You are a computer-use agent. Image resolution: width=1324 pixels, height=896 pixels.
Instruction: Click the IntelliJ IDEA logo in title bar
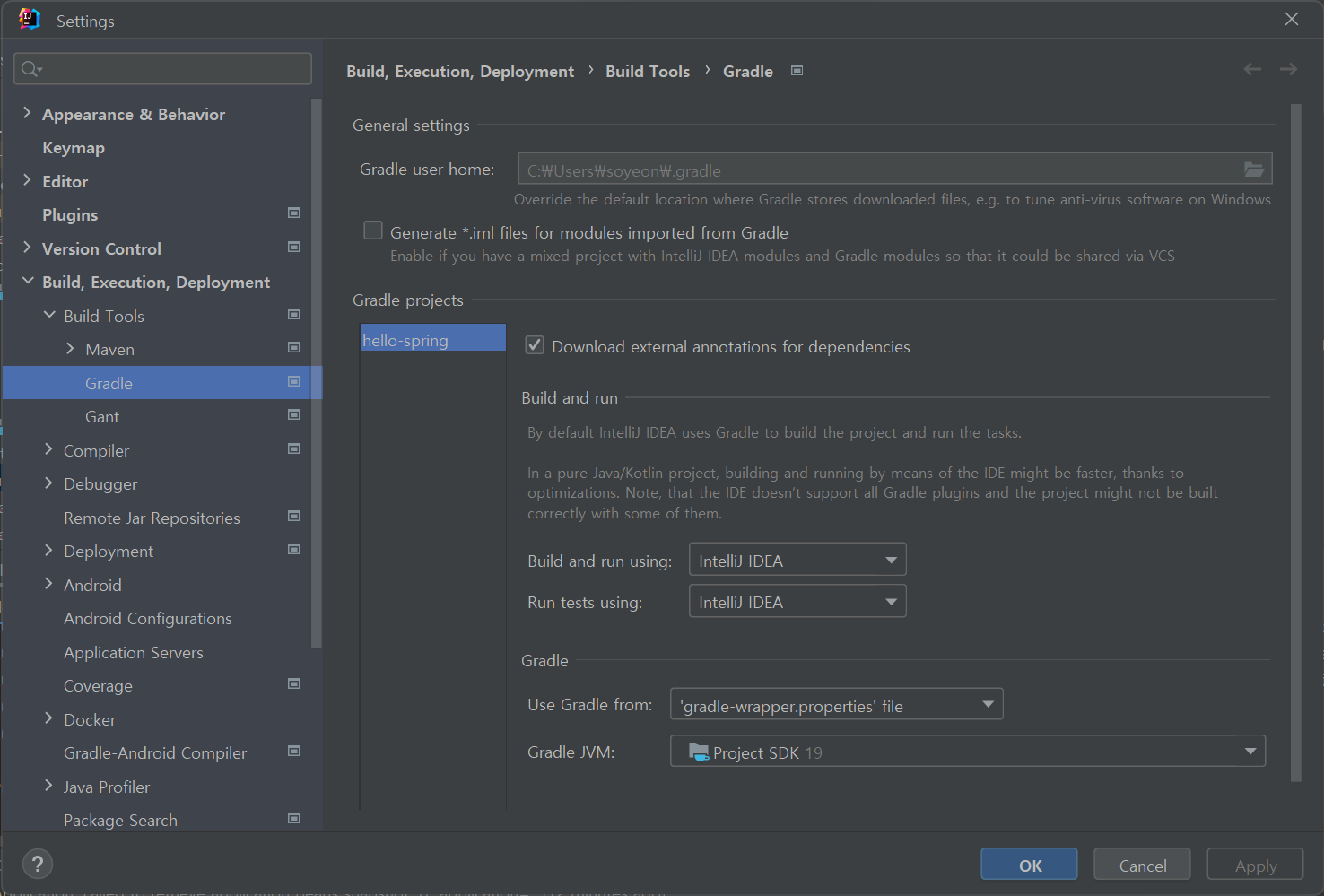click(x=30, y=19)
